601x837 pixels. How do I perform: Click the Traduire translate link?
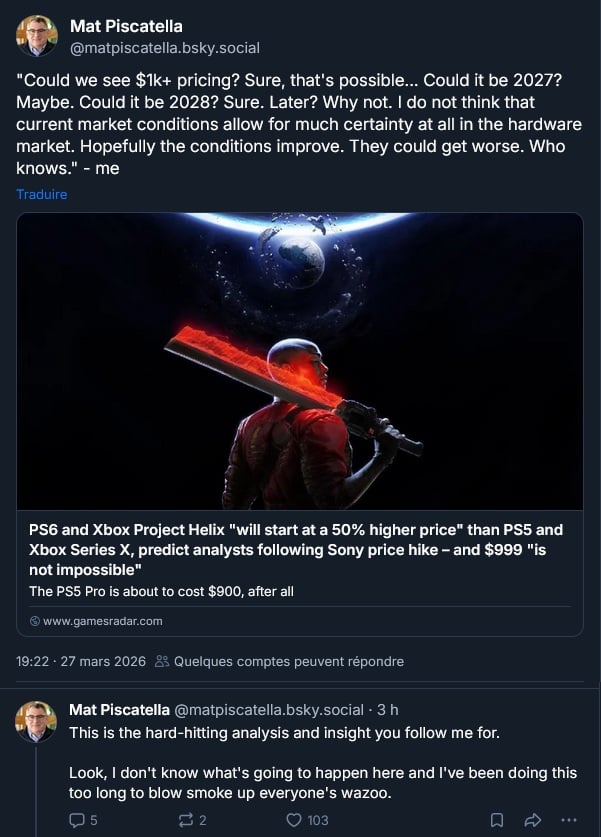coord(42,194)
